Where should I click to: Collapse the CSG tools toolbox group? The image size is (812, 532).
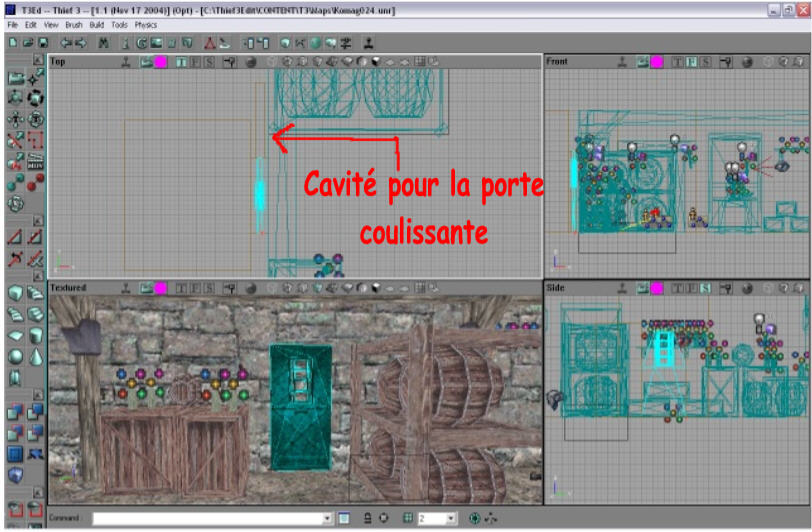(38, 395)
